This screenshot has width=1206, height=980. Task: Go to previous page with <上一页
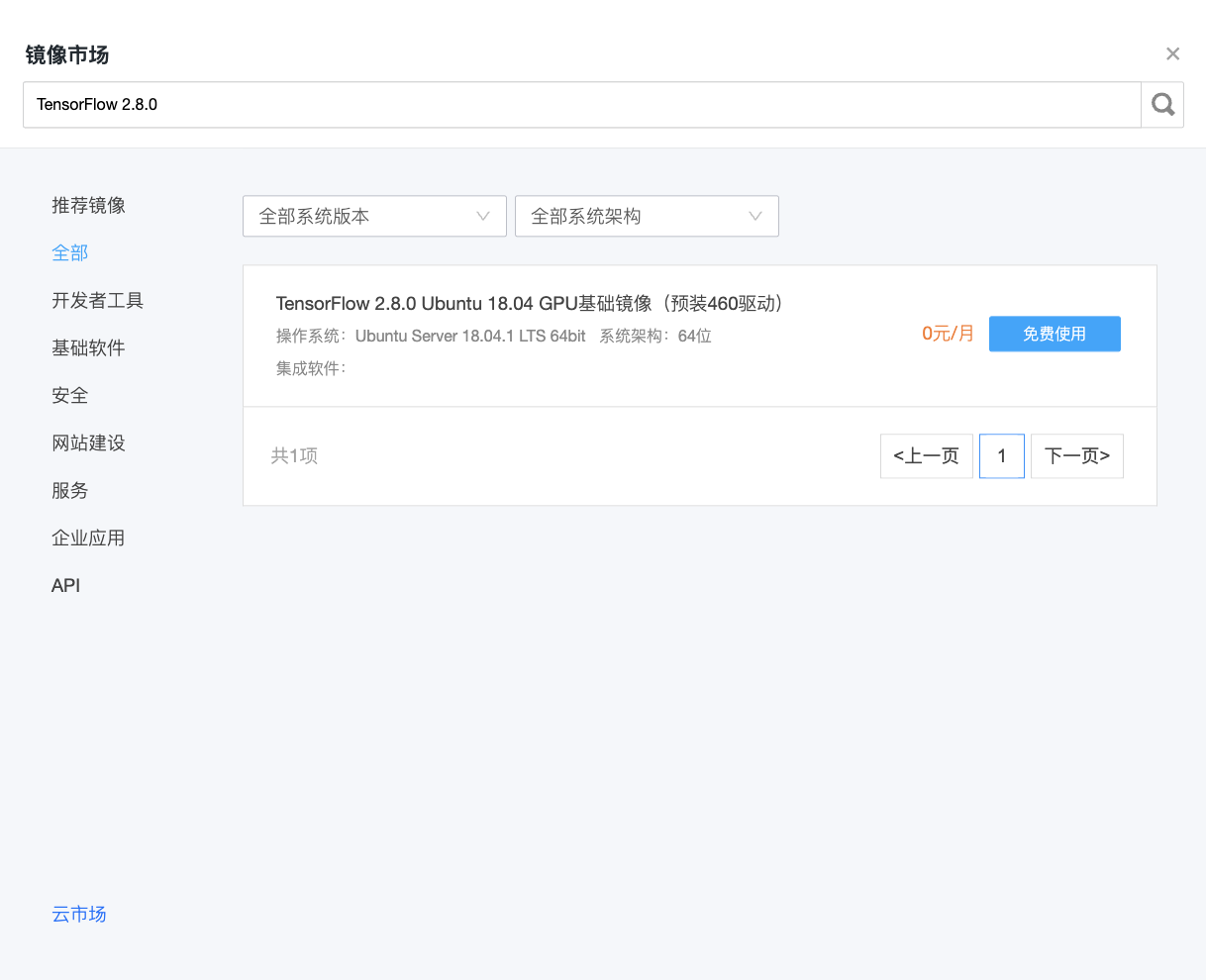(x=927, y=455)
